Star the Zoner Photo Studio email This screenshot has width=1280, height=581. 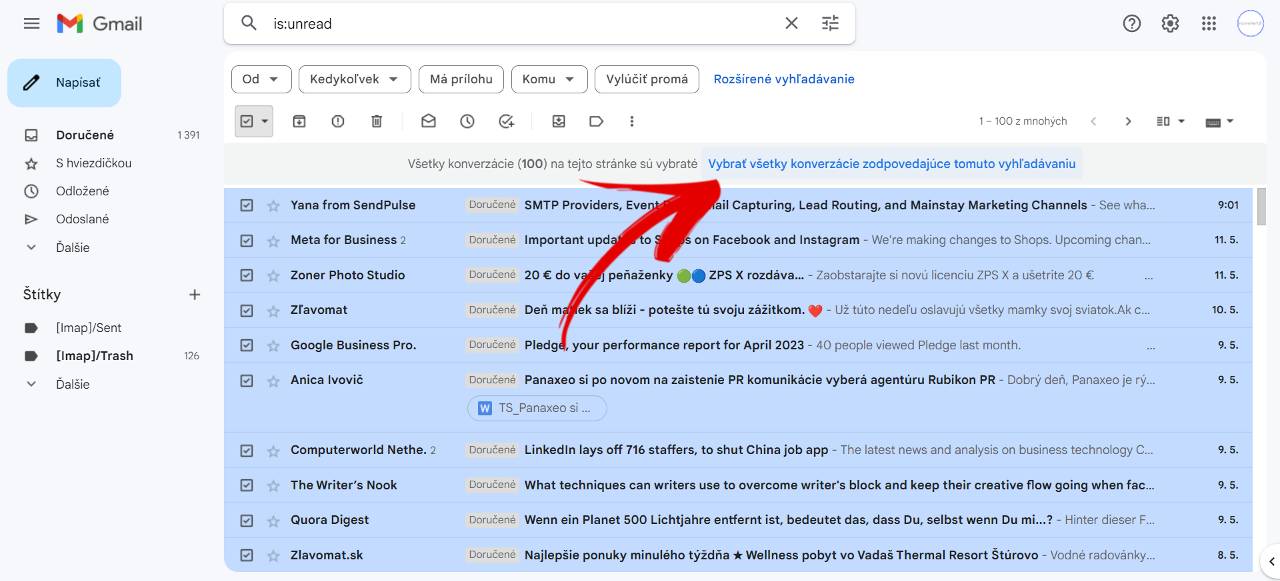pyautogui.click(x=273, y=275)
